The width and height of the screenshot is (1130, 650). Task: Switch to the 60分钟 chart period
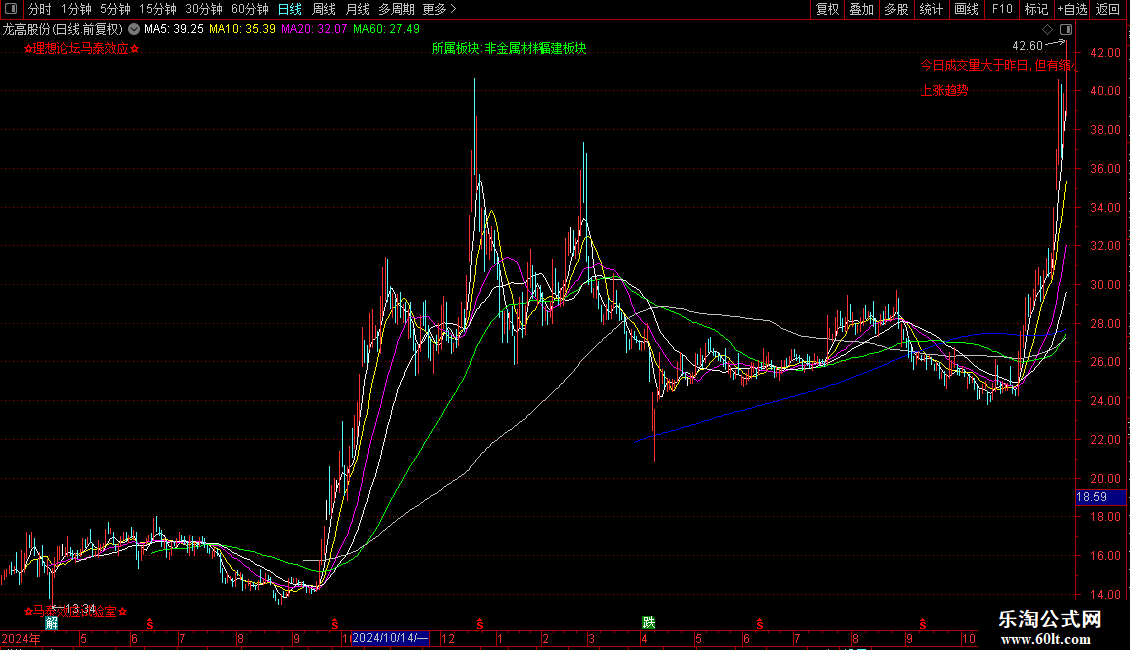[x=249, y=9]
